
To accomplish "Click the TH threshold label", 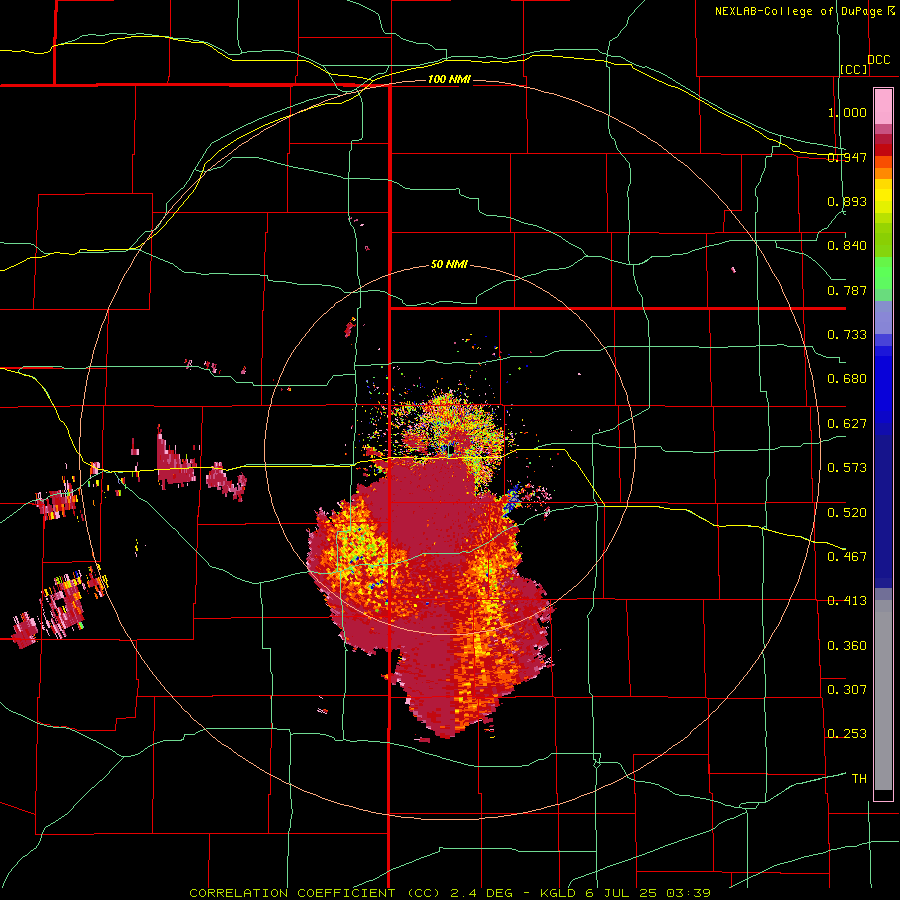I will pyautogui.click(x=859, y=779).
